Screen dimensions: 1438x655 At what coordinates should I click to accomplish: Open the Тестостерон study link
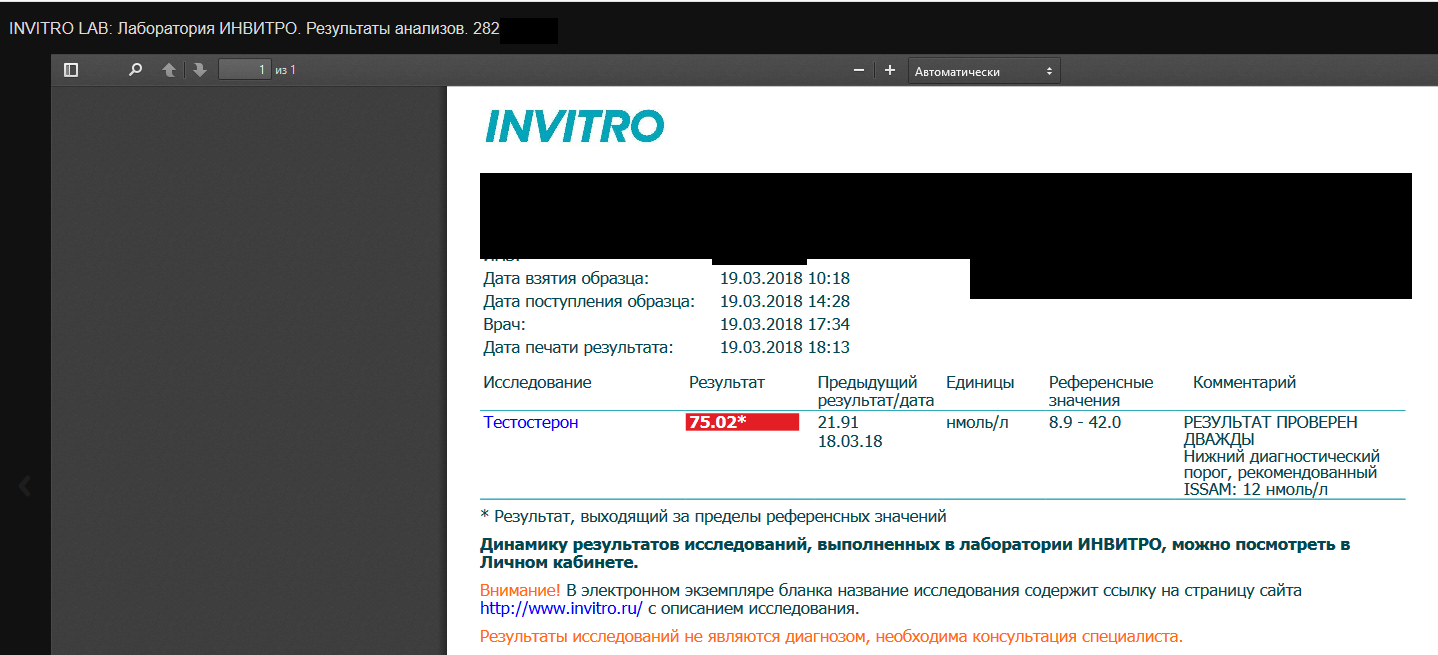(x=531, y=423)
